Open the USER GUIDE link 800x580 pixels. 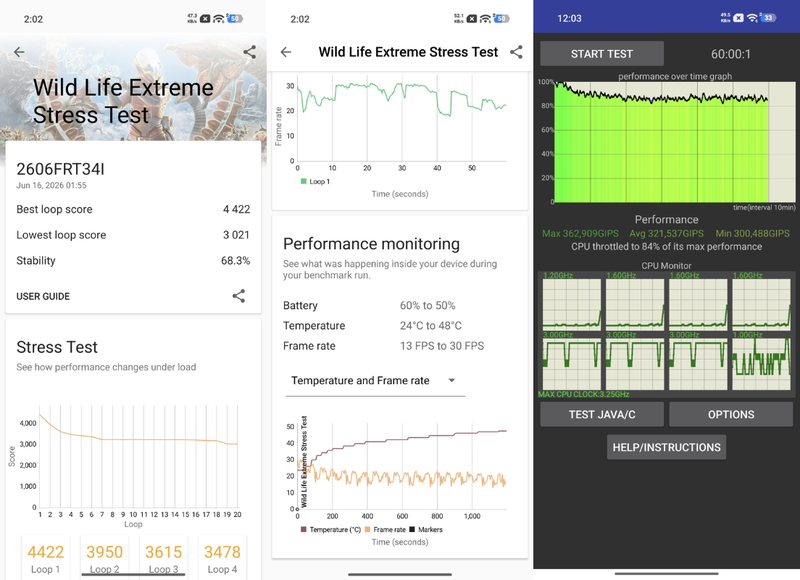tap(43, 296)
